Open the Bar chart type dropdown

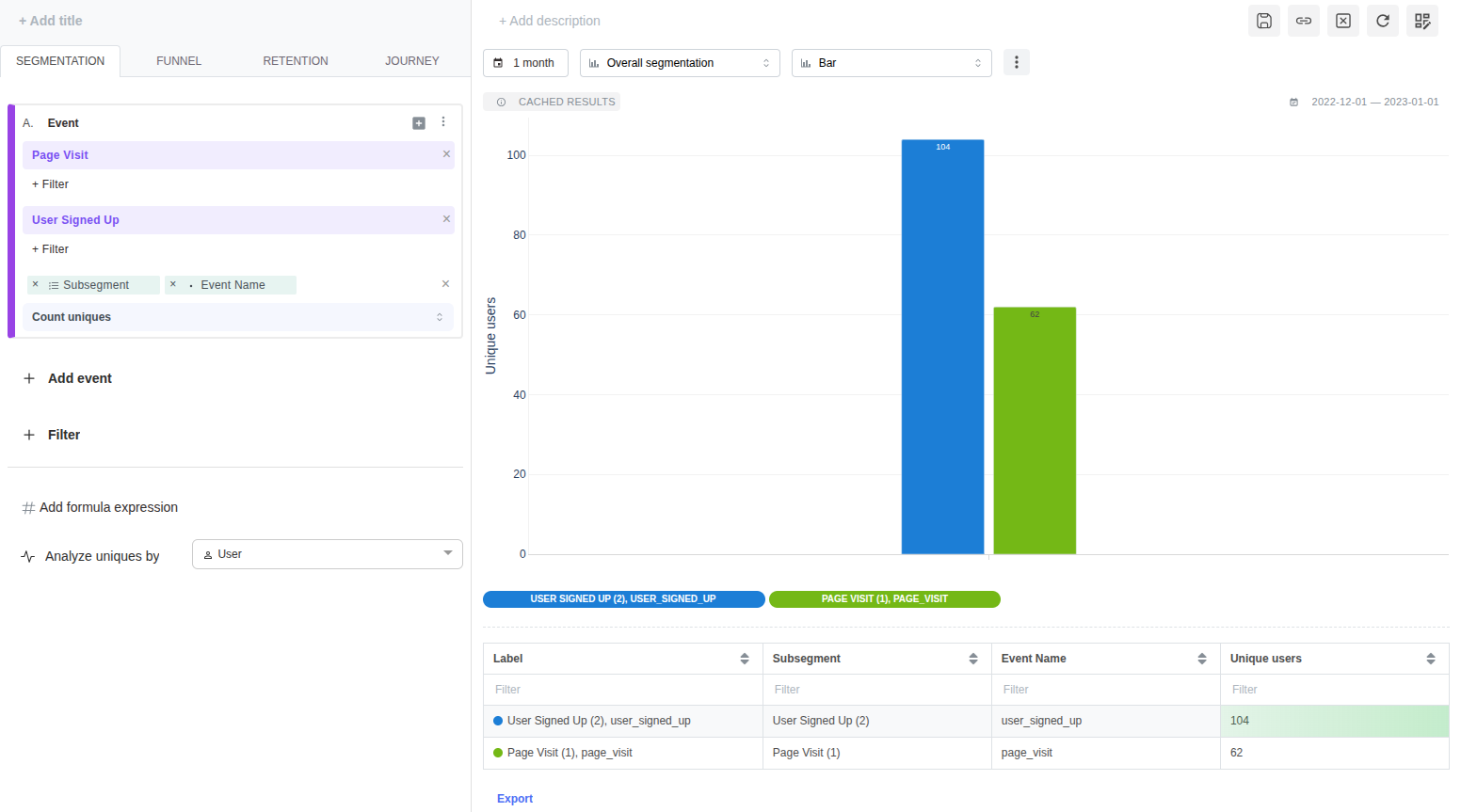[x=891, y=63]
